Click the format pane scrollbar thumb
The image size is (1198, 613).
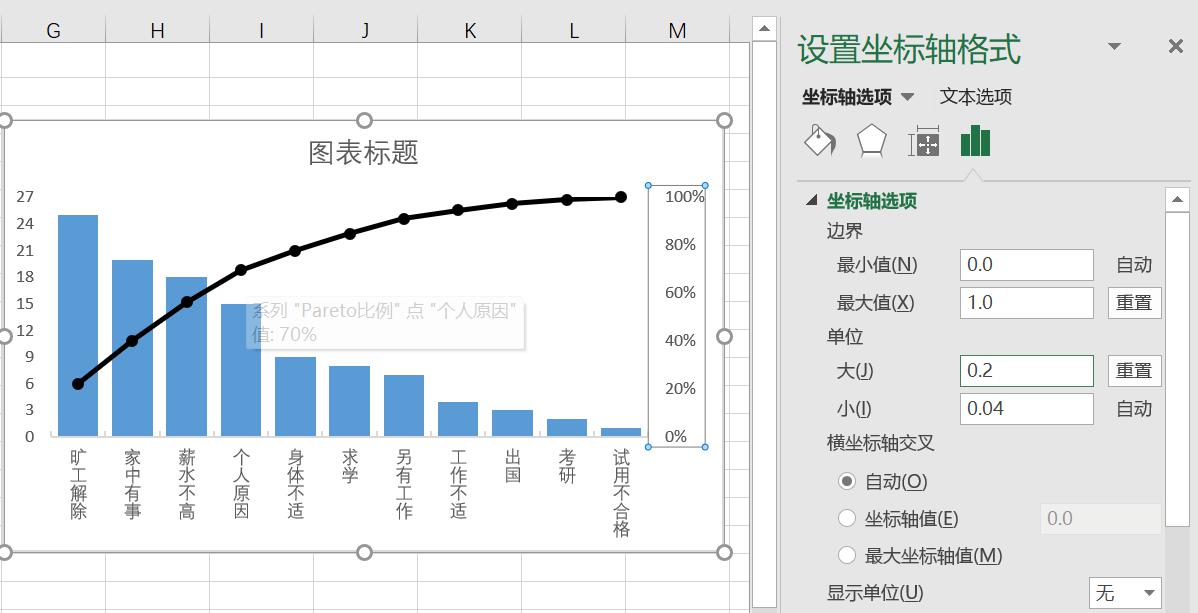(1177, 370)
